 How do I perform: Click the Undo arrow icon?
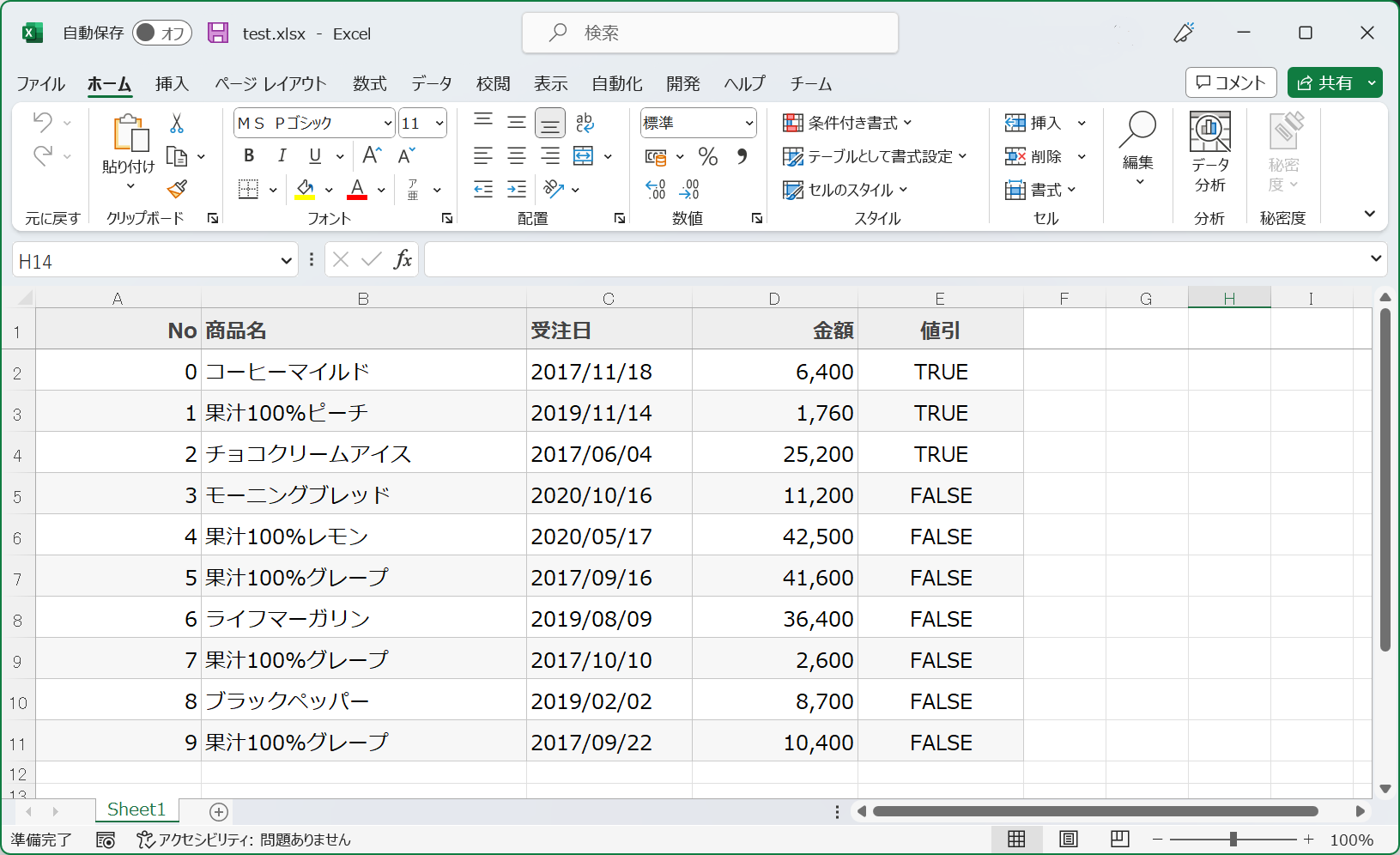[42, 123]
